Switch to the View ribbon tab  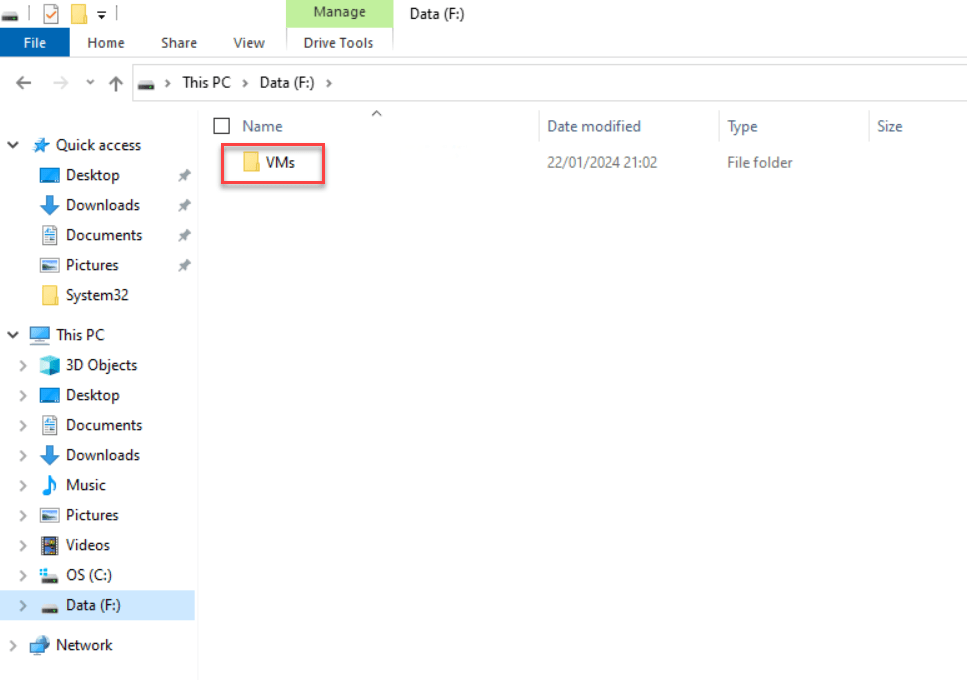click(x=249, y=43)
